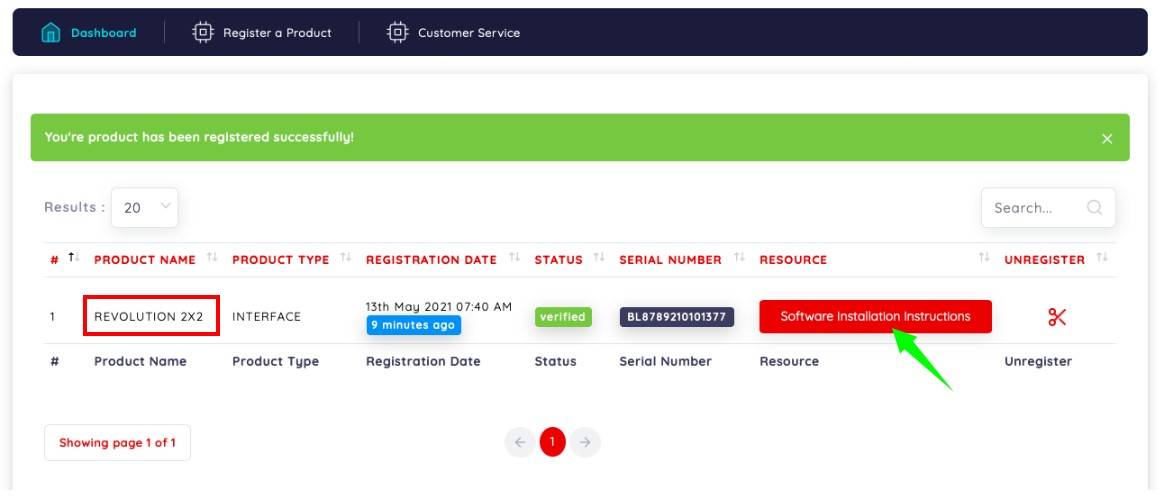Screen dimensions: 1158x503
Task: Click the 13th May 2021 07:40 AM date
Action: 439,307
